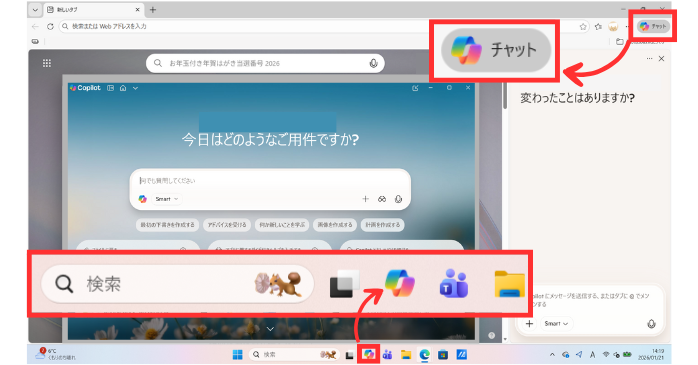698x365 pixels.
Task: Open the weather widget on taskbar
Action: click(56, 354)
